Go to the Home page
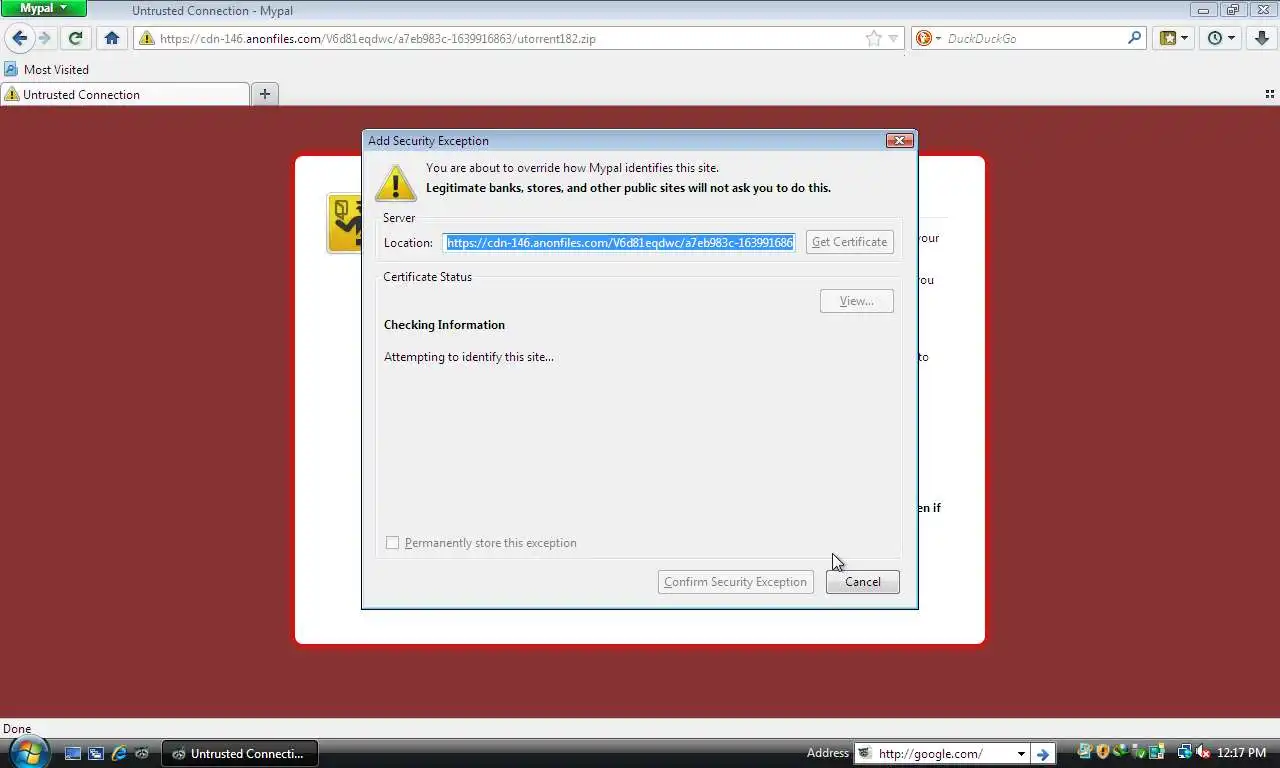This screenshot has height=768, width=1280. 112,38
